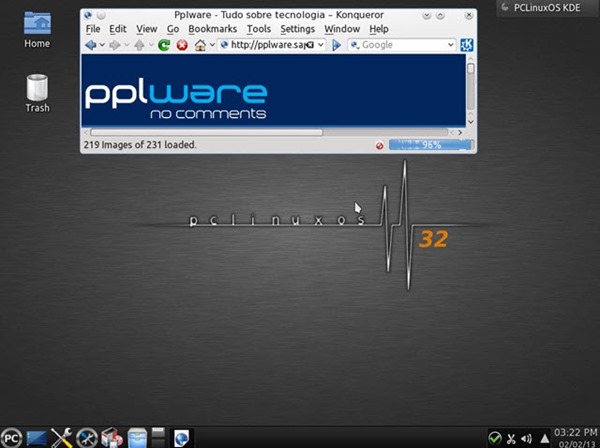Open the Bookmarks menu

(x=213, y=29)
